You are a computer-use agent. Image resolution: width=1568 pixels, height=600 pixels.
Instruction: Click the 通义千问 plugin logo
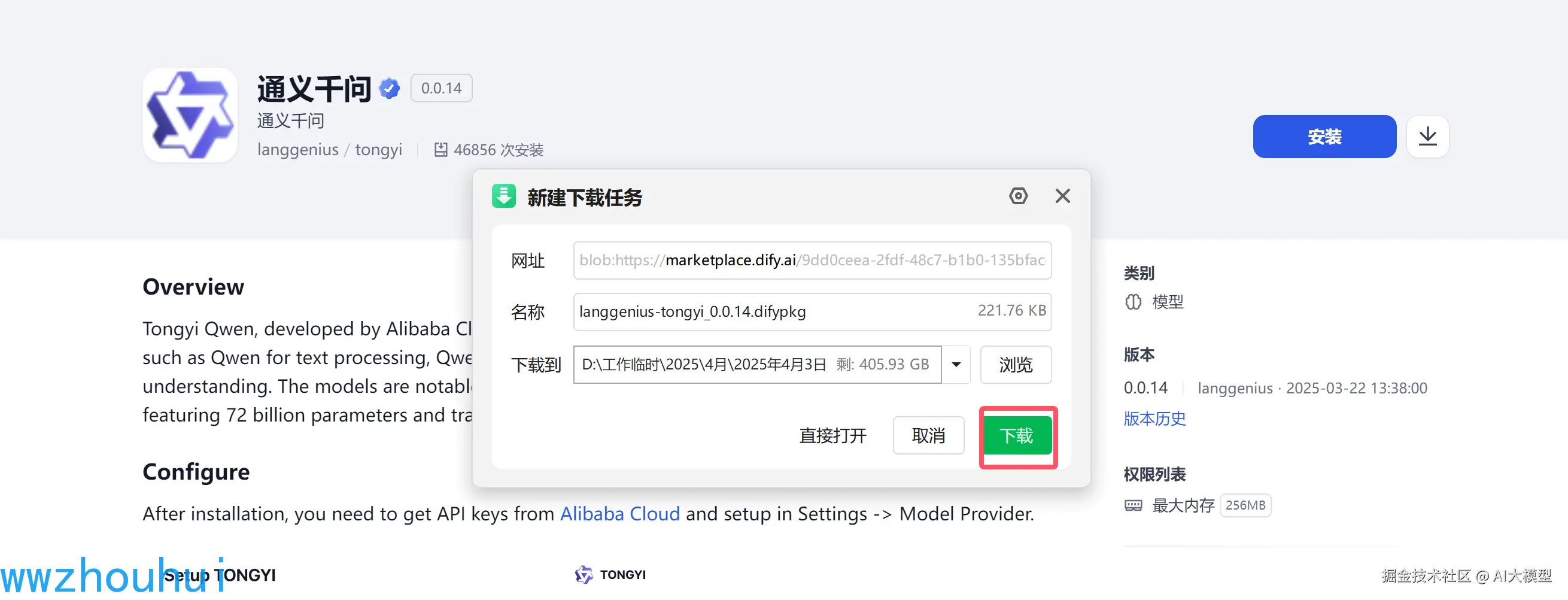coord(189,114)
